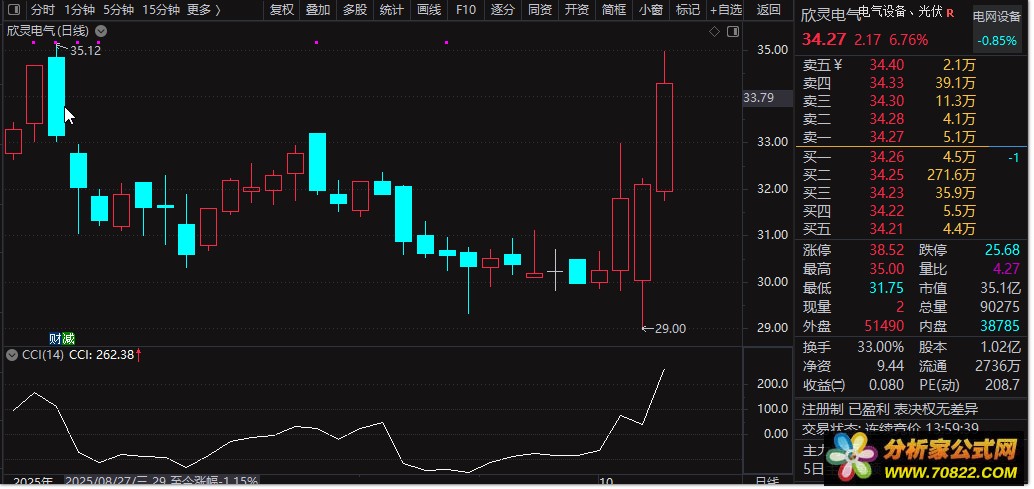1034x489 pixels.
Task: Click the 换手 value 33.00%
Action: coord(880,347)
